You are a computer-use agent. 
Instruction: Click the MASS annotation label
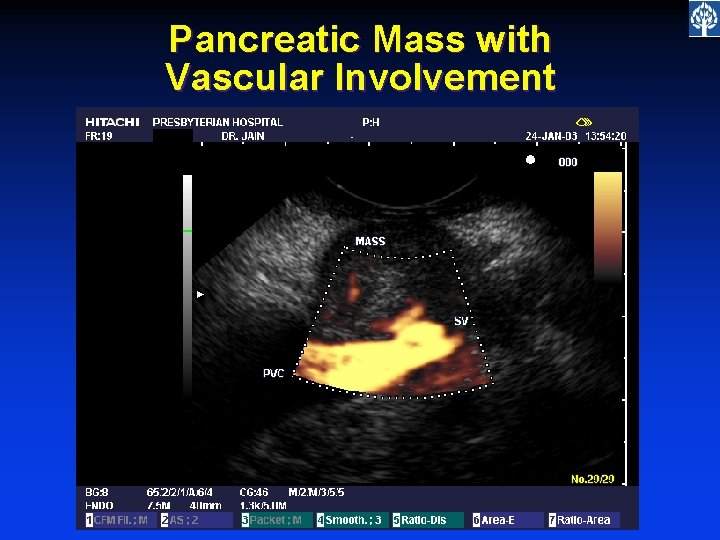click(371, 241)
